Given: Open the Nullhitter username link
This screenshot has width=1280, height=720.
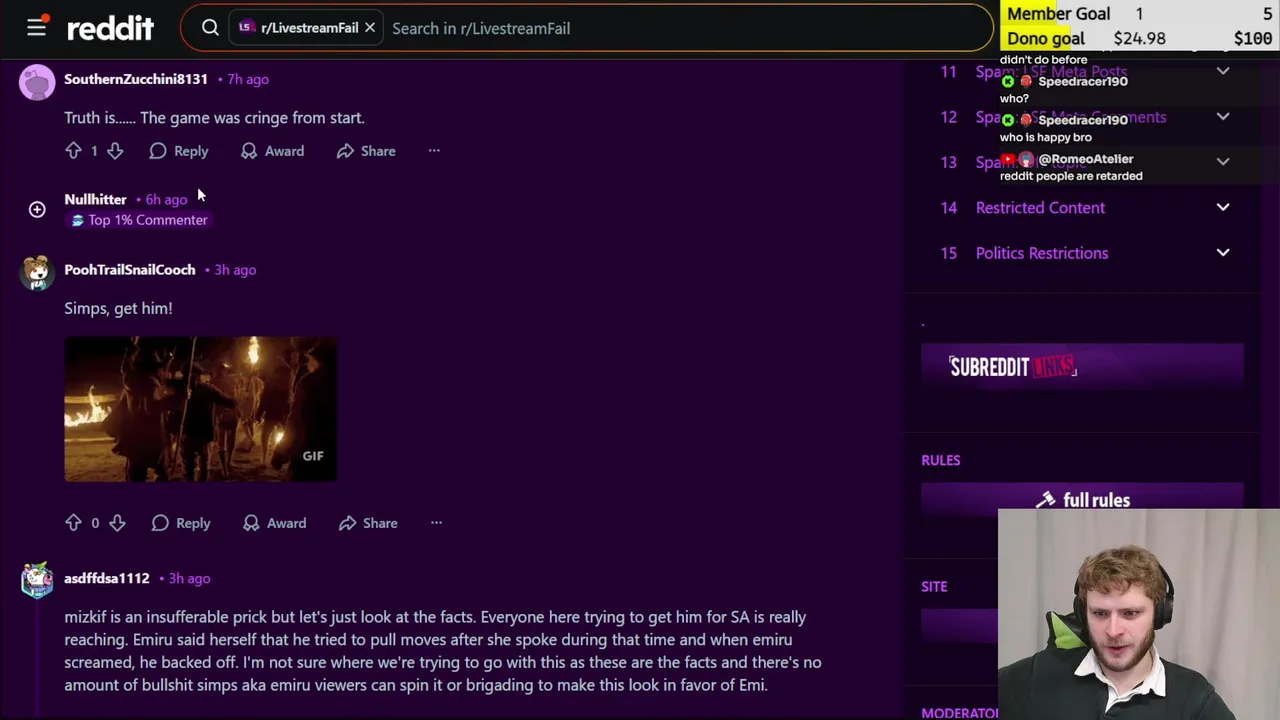Looking at the screenshot, I should (x=95, y=199).
